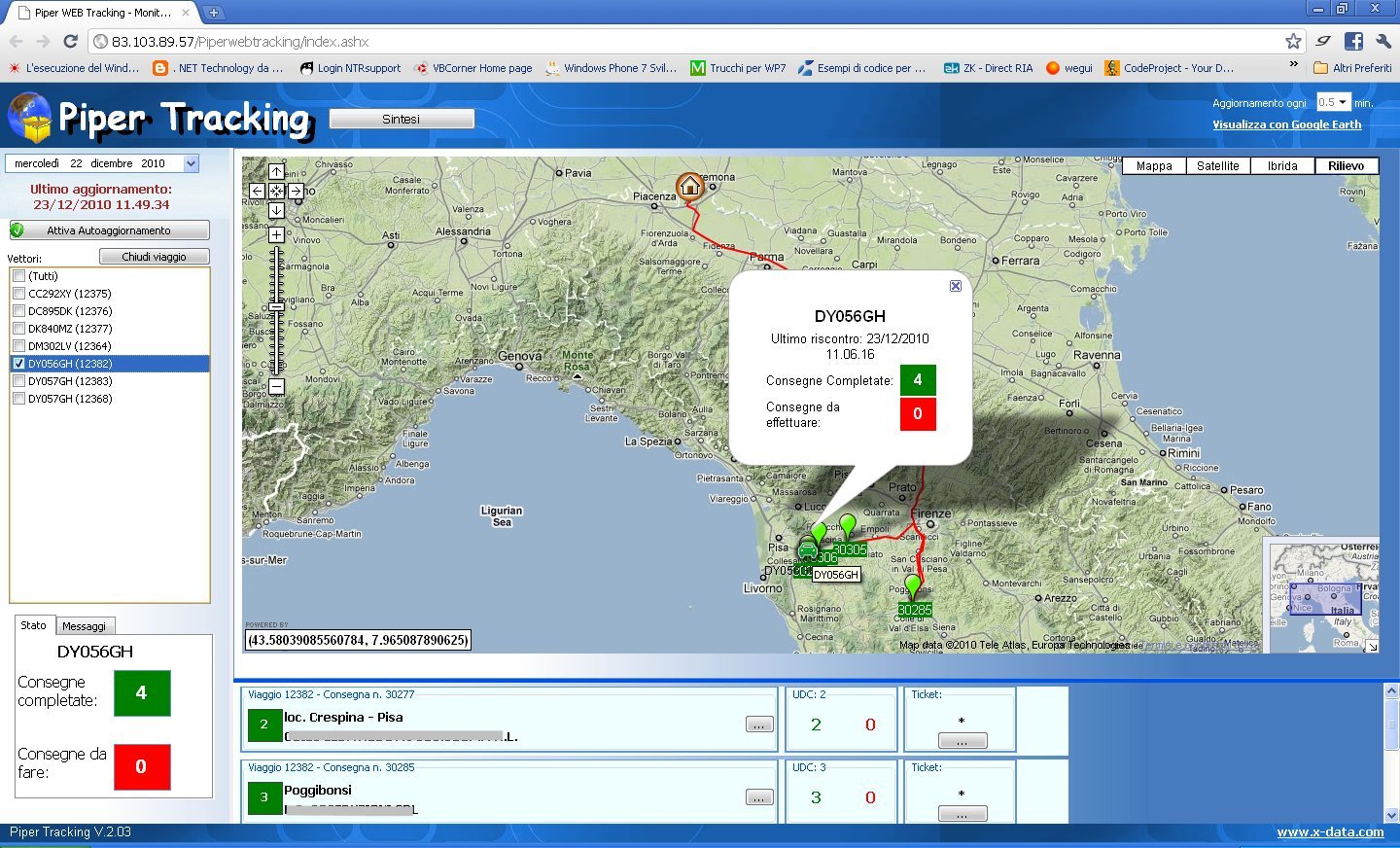Open the refresh interval 0.5 min dropdown
This screenshot has height=848, width=1400.
click(1333, 102)
